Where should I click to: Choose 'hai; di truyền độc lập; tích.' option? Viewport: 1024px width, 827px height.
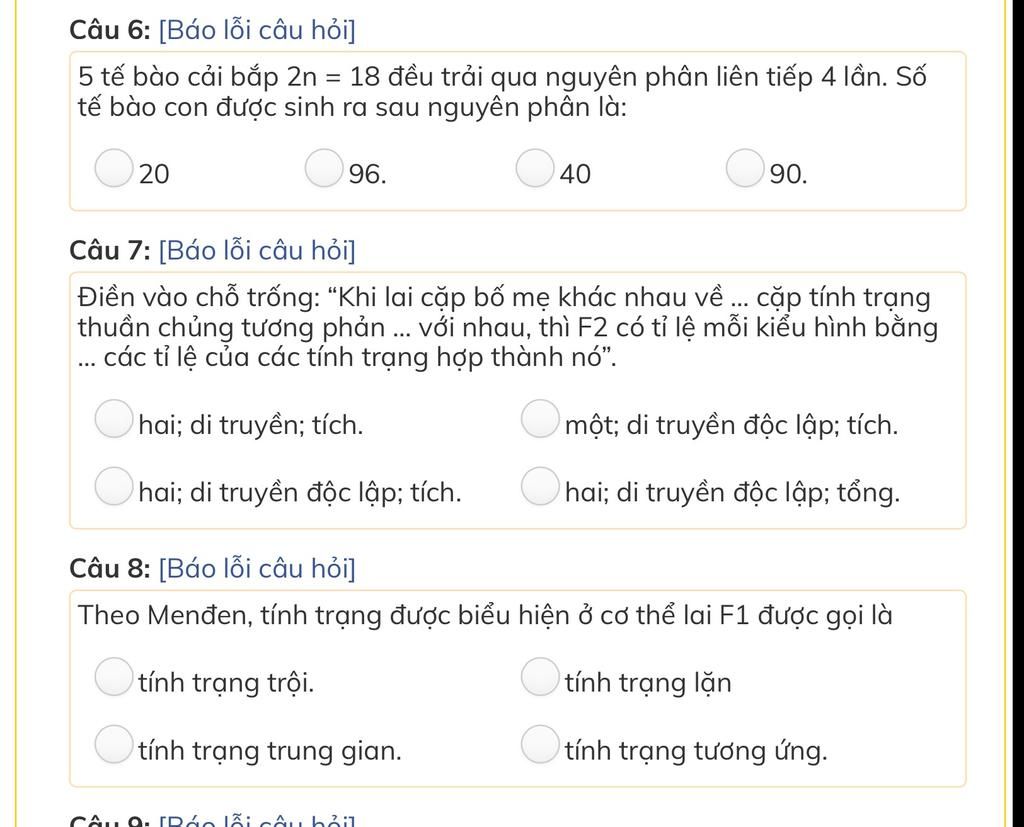point(114,487)
